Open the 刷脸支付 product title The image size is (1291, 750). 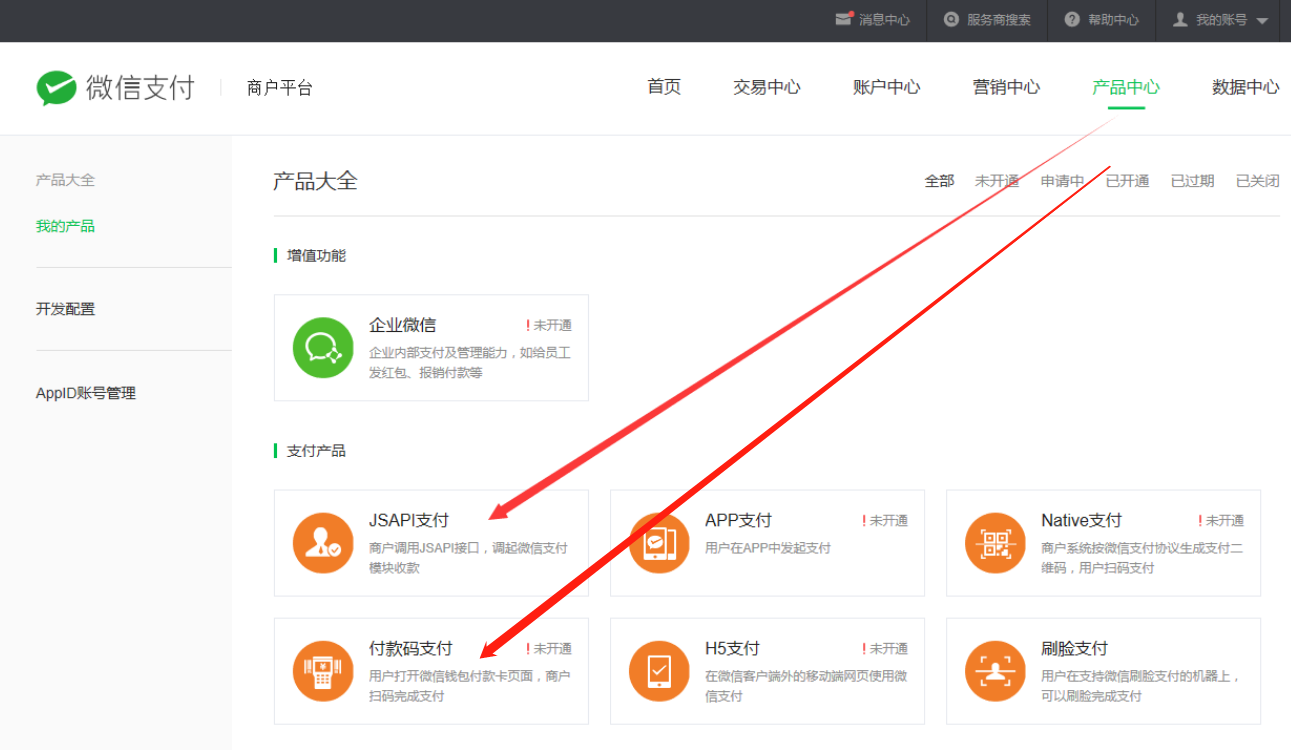(x=1074, y=648)
